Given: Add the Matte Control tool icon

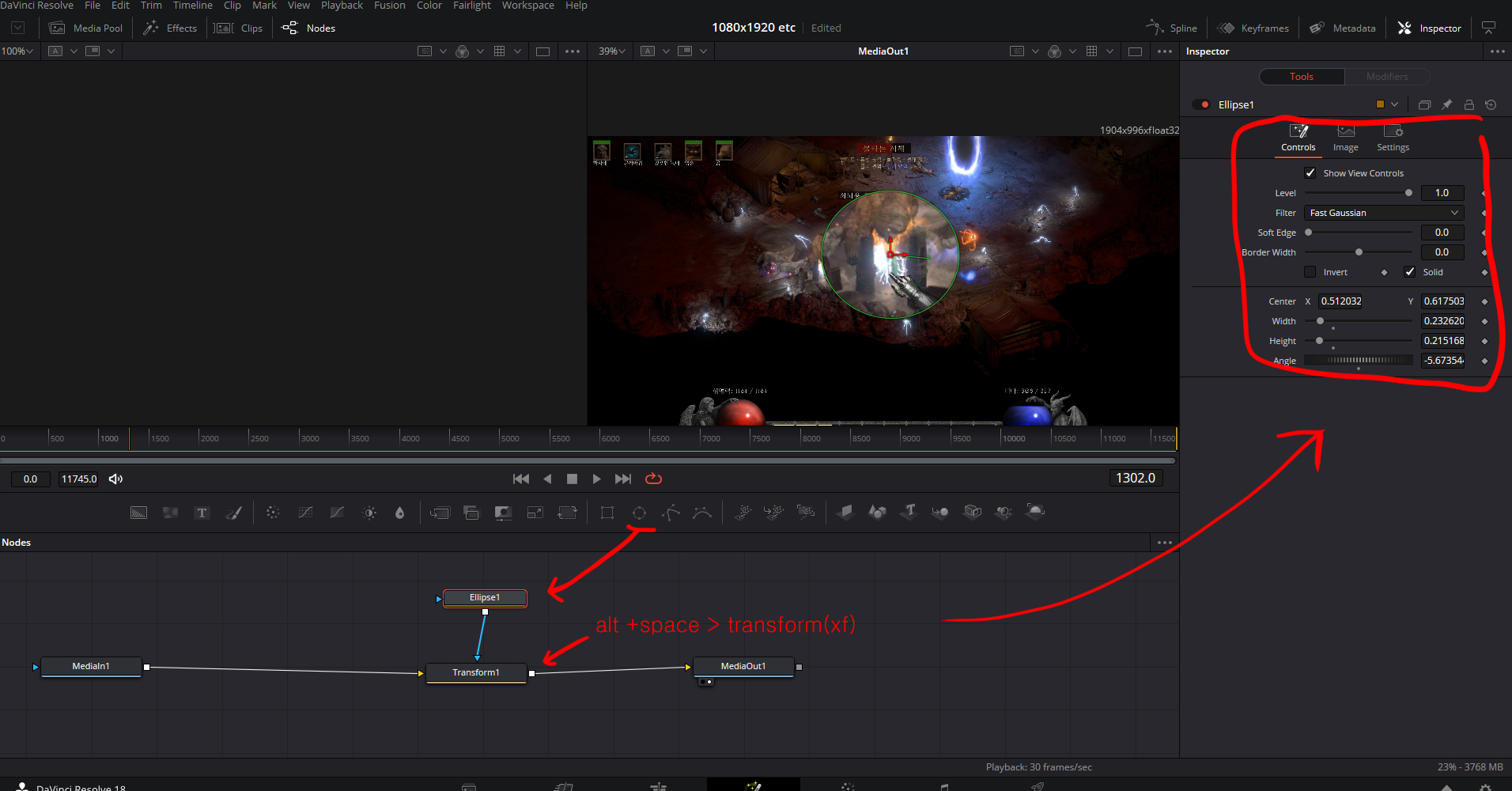Looking at the screenshot, I should click(503, 513).
